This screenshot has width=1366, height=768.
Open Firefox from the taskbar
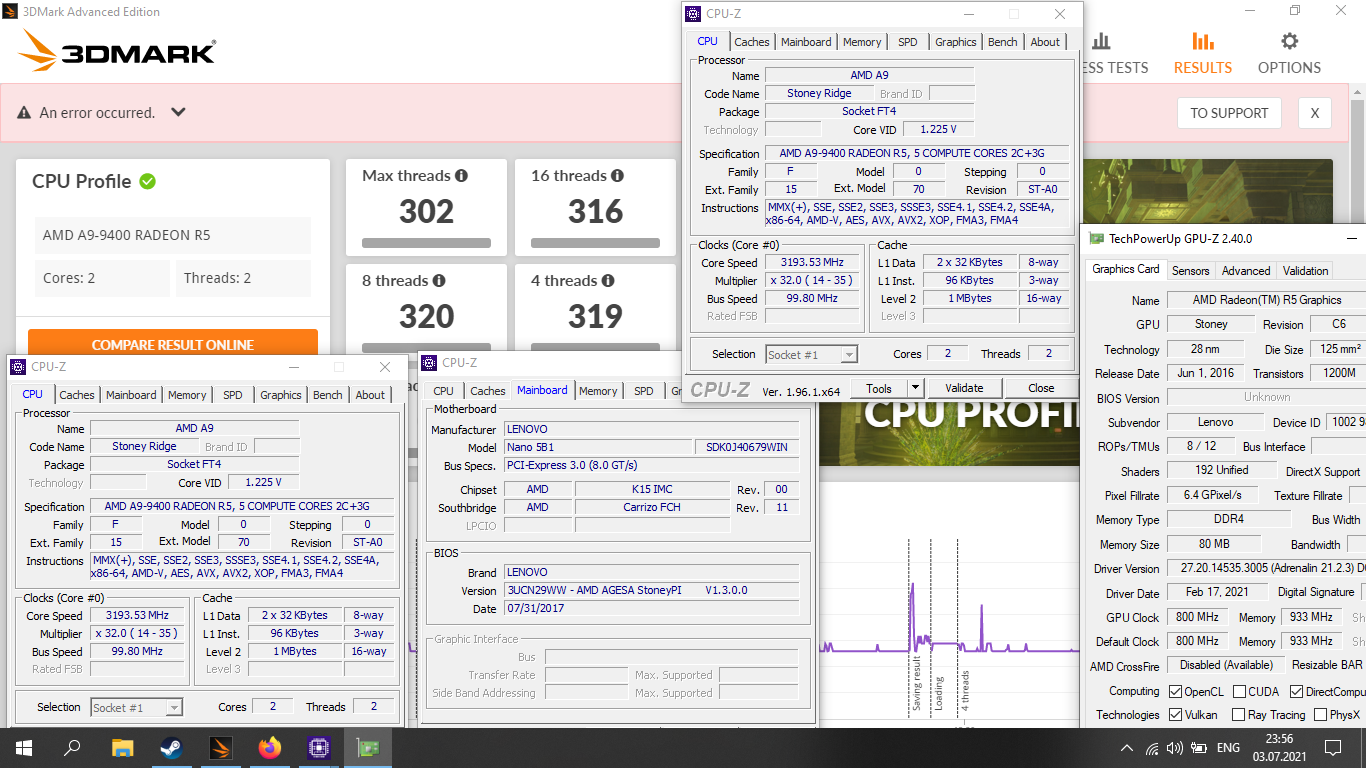pos(269,747)
